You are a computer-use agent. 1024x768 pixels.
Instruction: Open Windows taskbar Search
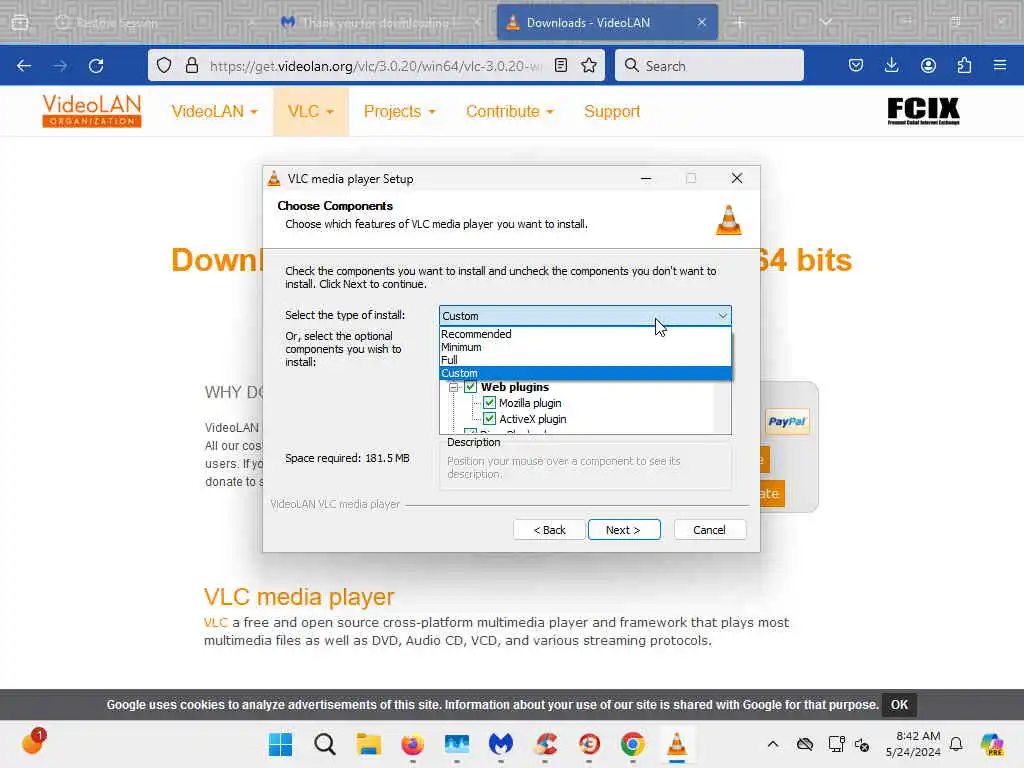pos(325,744)
